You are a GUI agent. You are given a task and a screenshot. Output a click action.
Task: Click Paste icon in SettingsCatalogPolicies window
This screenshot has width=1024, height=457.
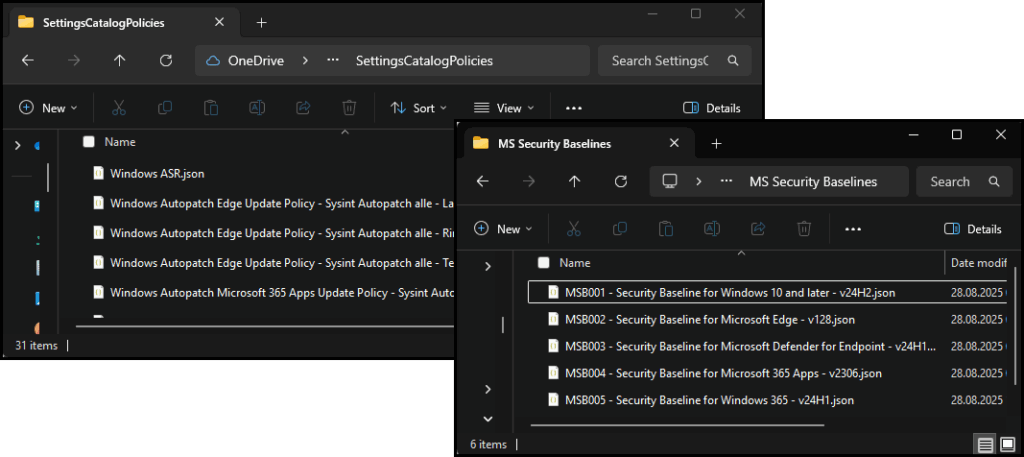pyautogui.click(x=210, y=108)
